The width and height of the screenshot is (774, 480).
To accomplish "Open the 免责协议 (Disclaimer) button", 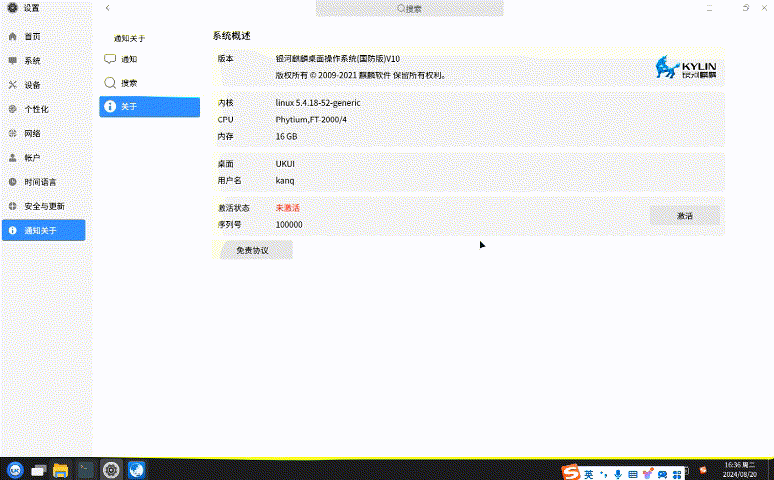I will pyautogui.click(x=252, y=250).
